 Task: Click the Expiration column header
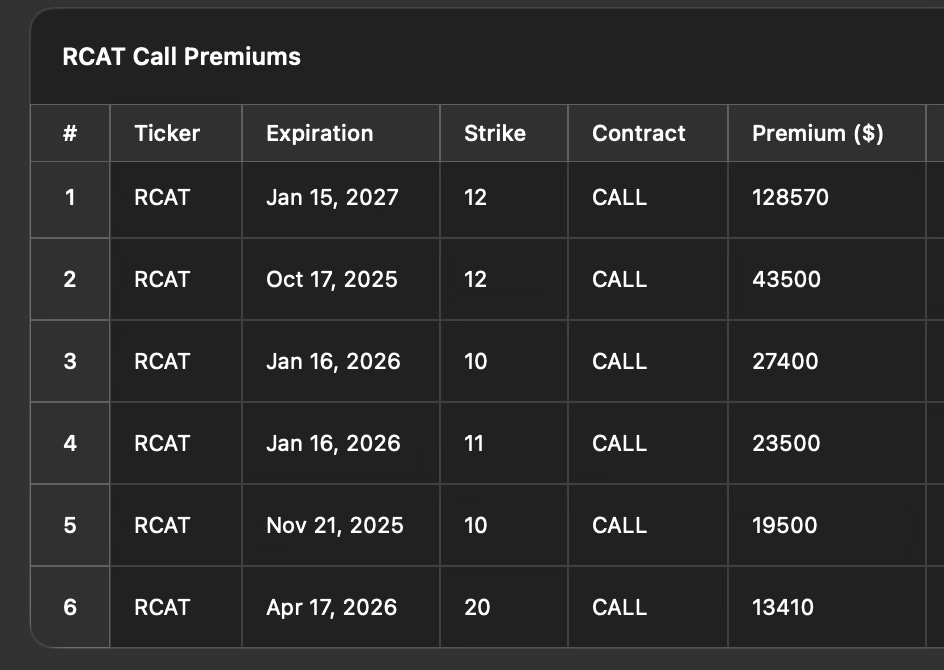point(319,133)
